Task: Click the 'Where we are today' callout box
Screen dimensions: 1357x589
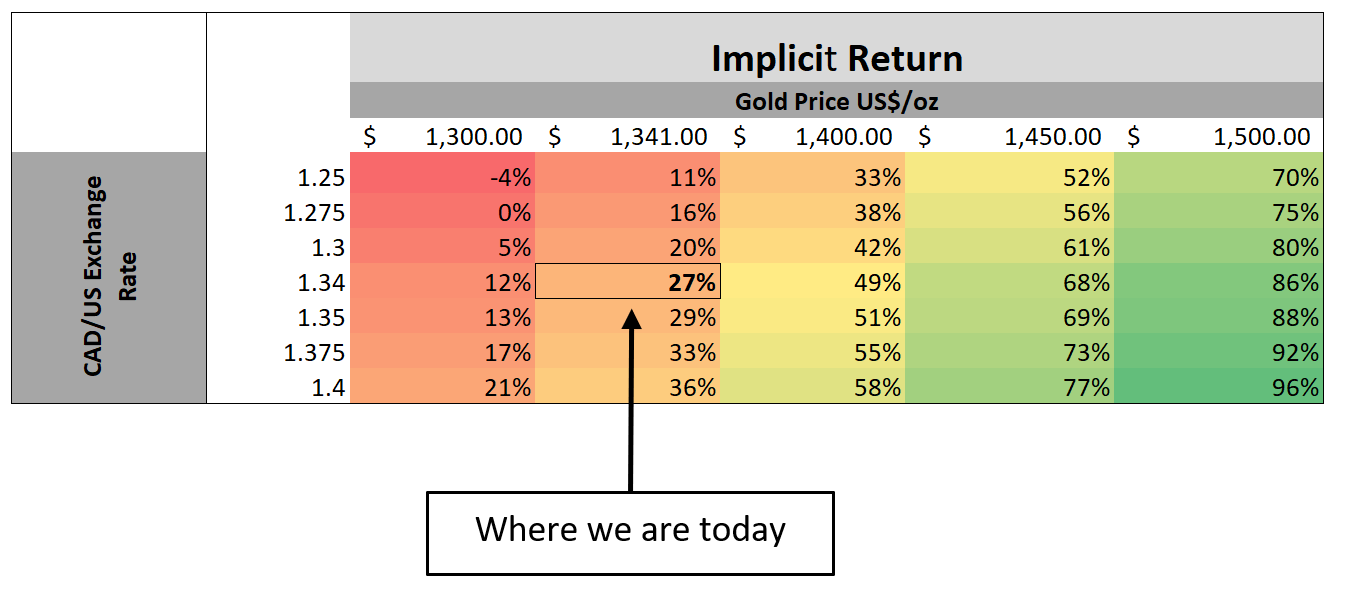Action: pyautogui.click(x=630, y=530)
